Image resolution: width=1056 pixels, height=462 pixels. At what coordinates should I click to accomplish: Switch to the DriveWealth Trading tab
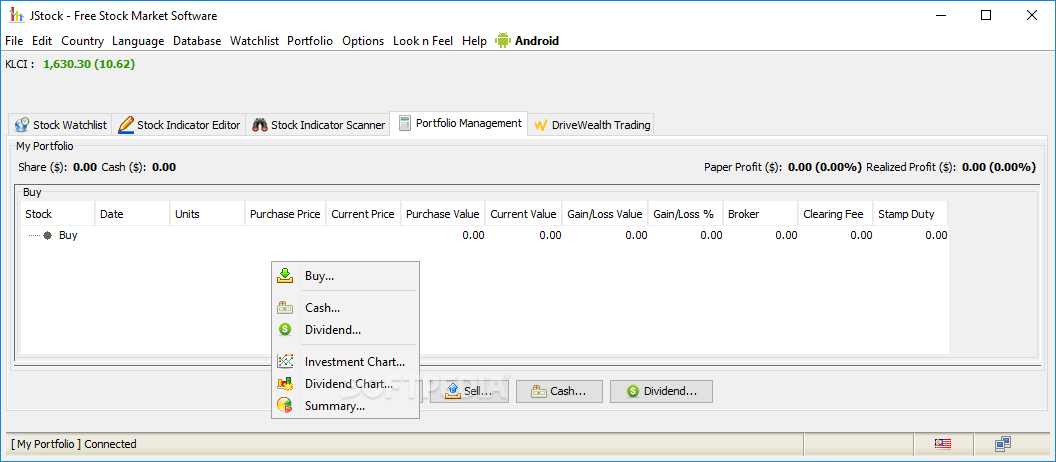point(592,125)
